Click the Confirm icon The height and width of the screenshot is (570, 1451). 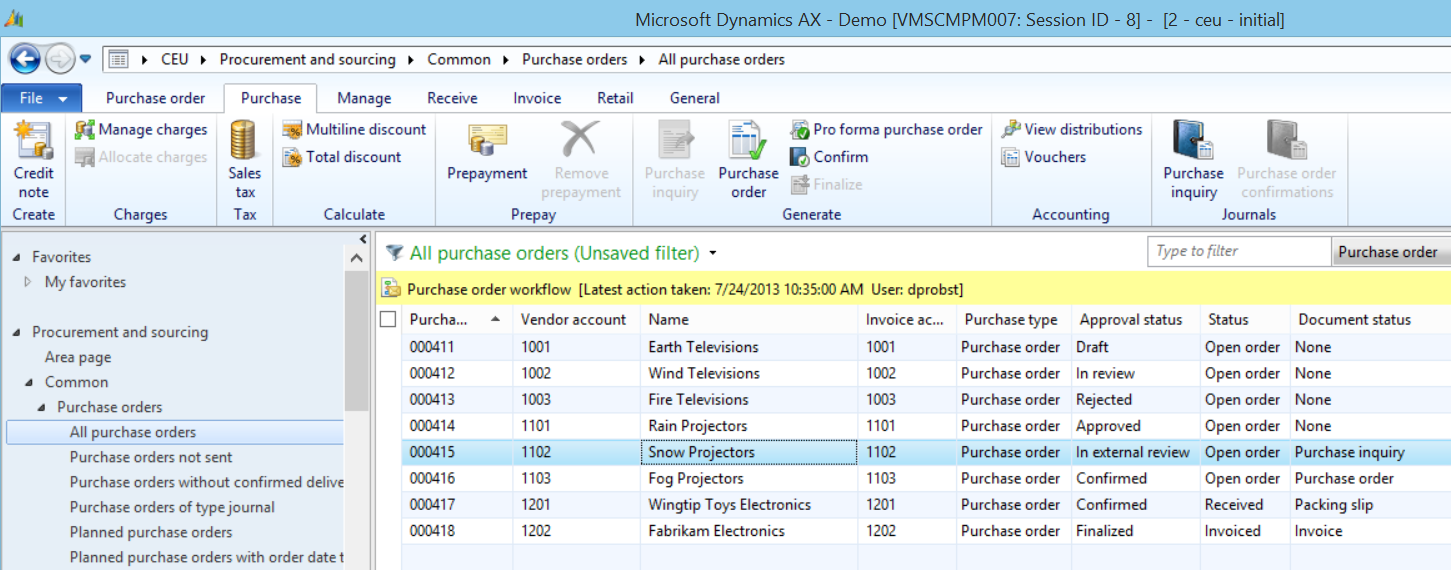pos(800,157)
